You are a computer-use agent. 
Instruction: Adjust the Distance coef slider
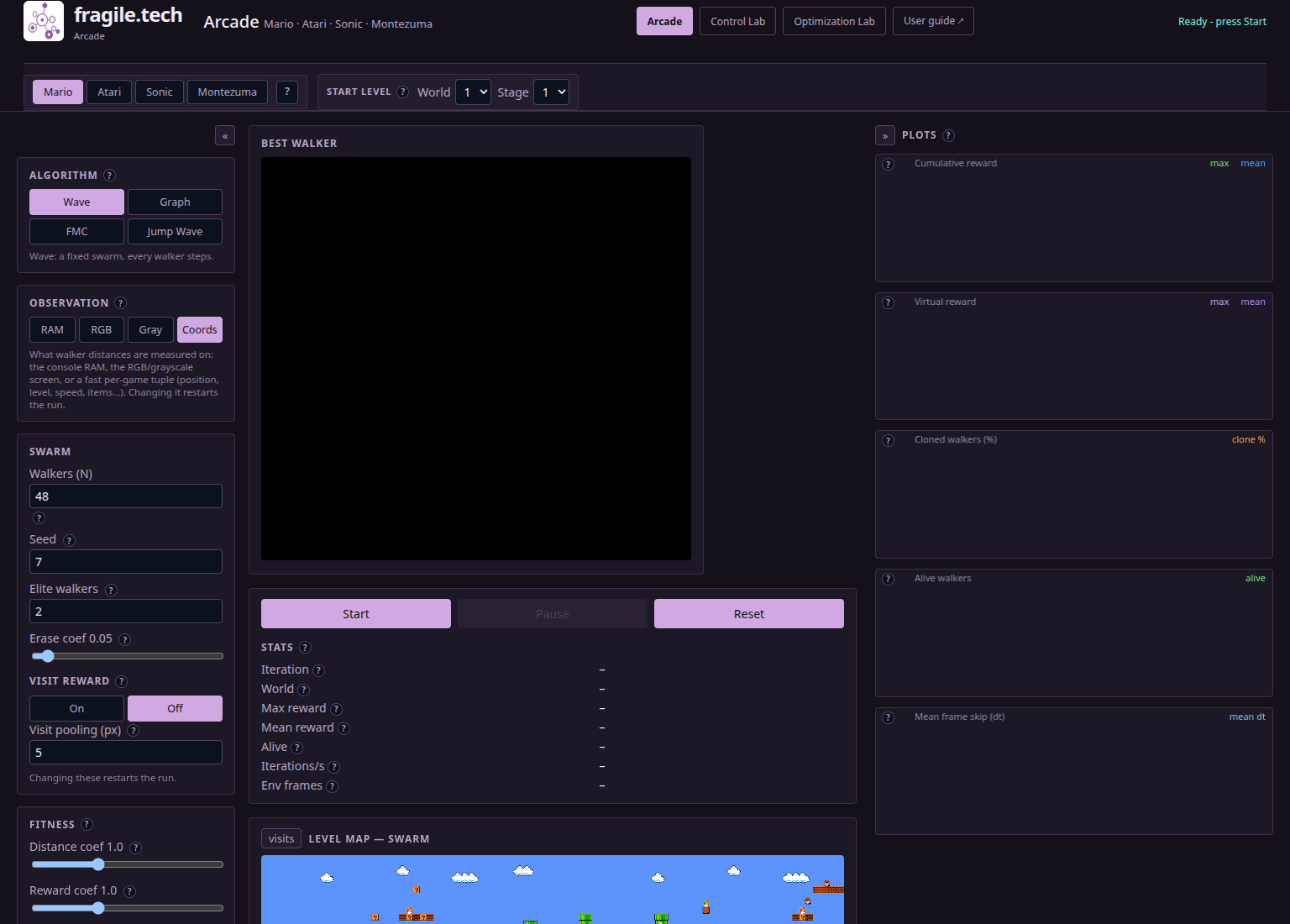coord(127,864)
